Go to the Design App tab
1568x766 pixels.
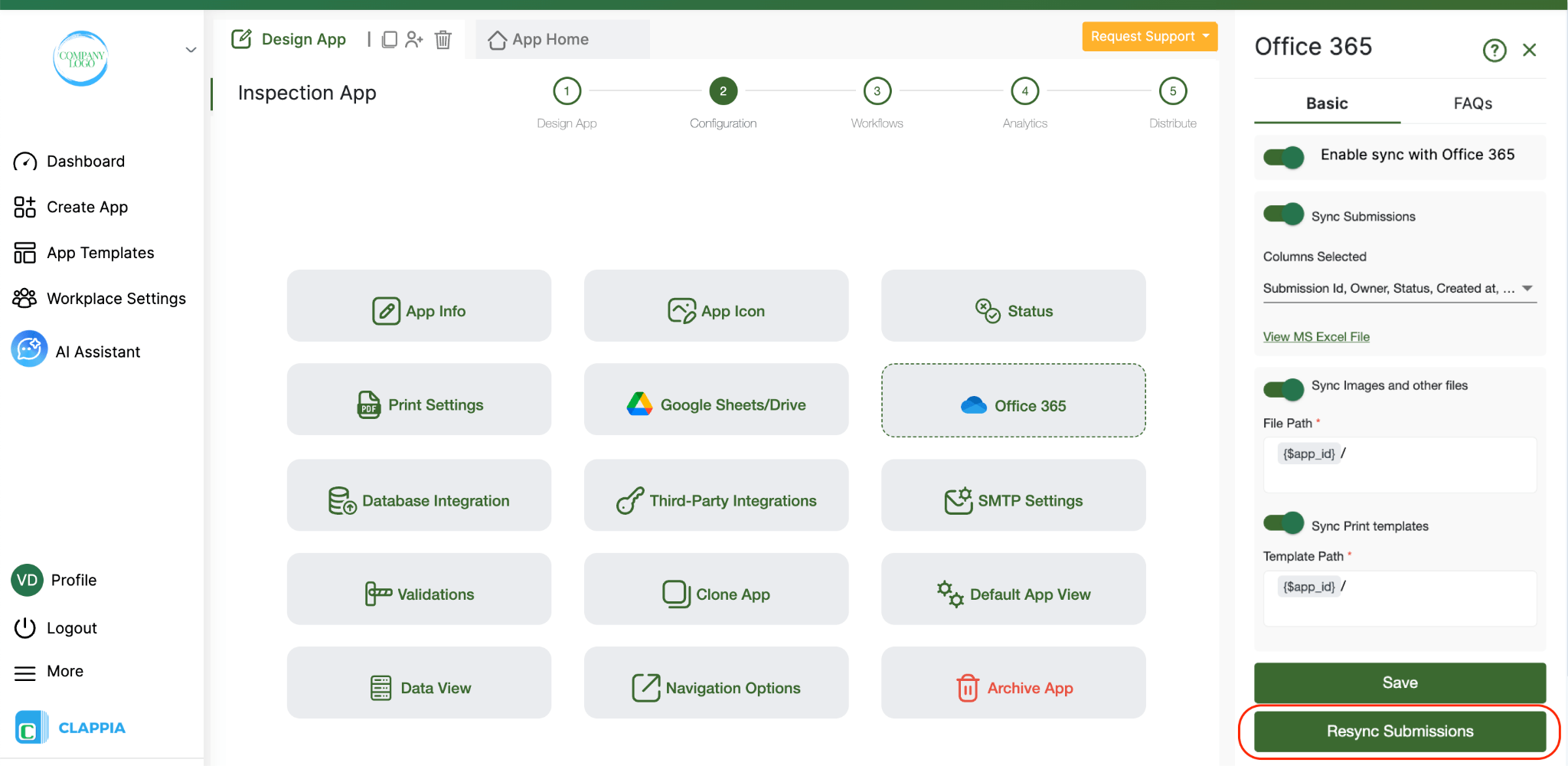tap(289, 39)
